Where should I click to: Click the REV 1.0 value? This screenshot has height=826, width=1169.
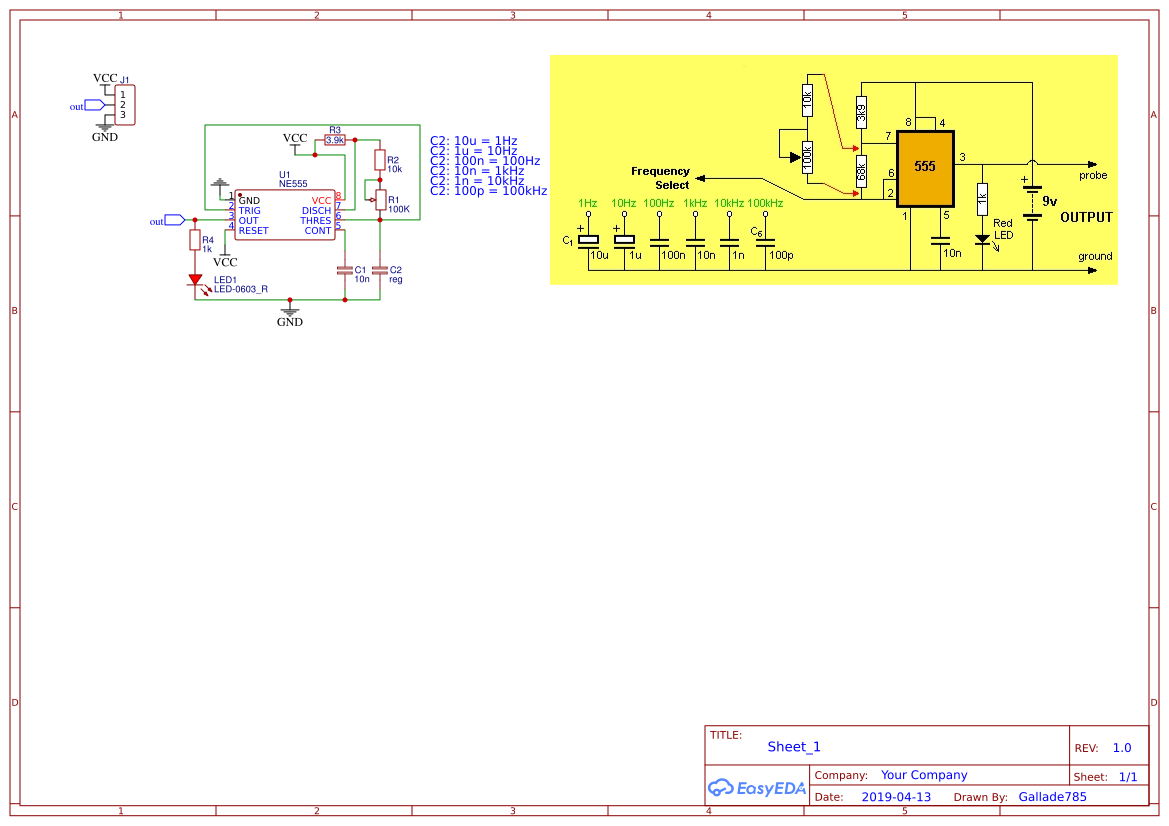(1121, 747)
